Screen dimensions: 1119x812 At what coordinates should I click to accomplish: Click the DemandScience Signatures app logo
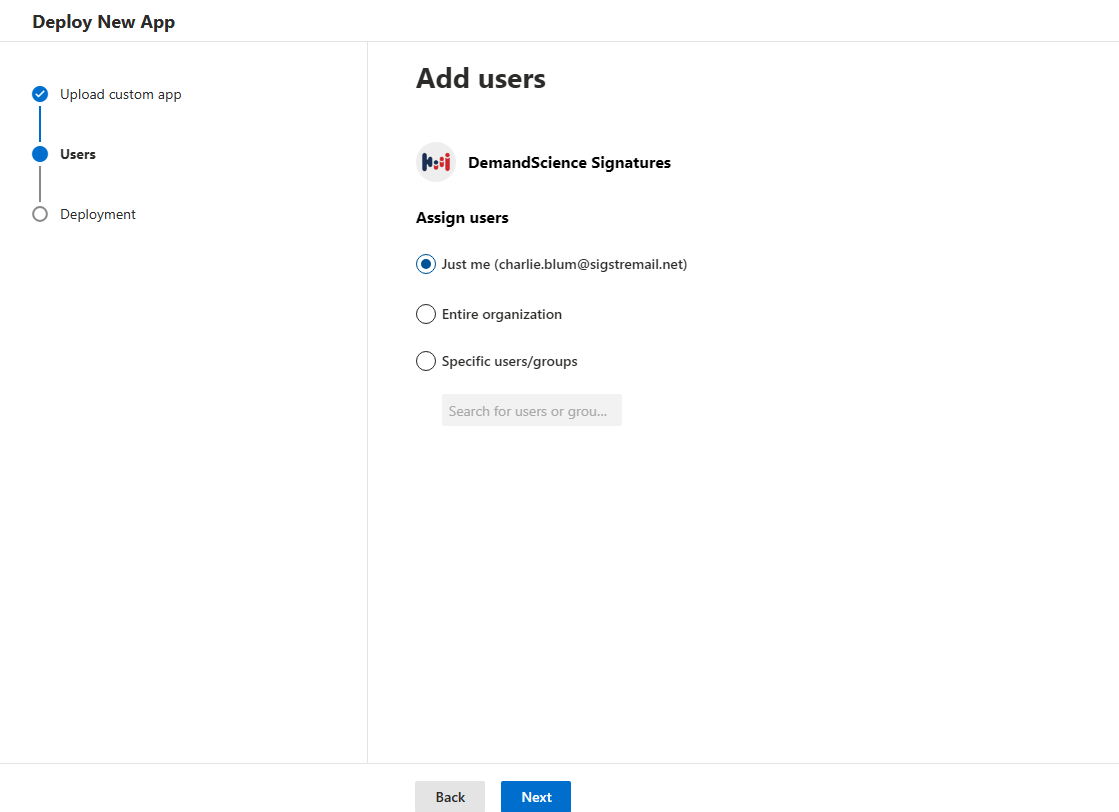(x=436, y=162)
